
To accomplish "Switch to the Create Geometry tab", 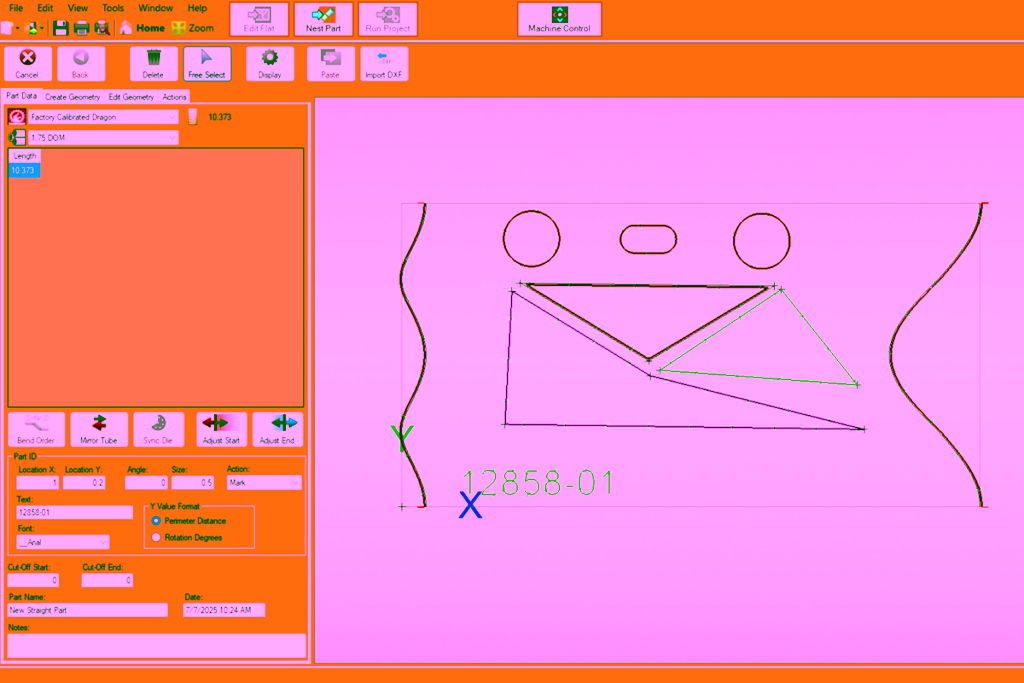I will click(72, 97).
